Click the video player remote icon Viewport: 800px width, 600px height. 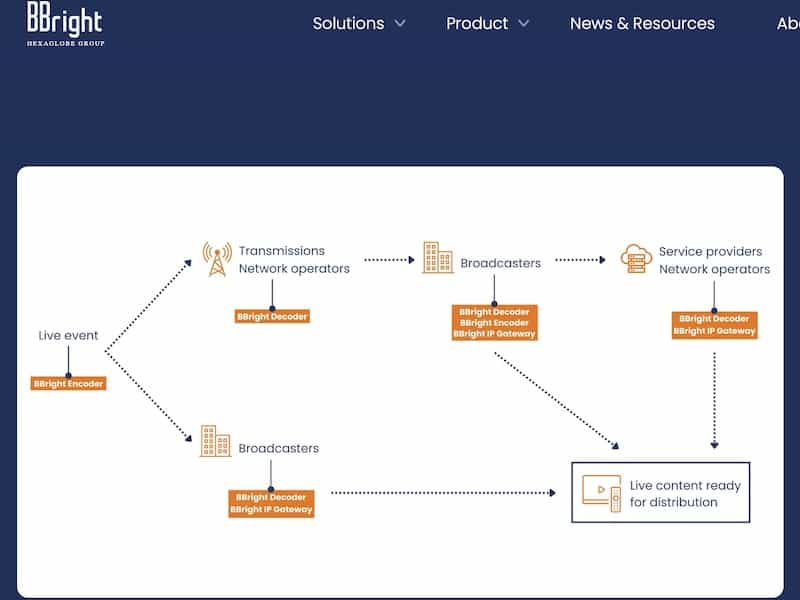pos(602,493)
